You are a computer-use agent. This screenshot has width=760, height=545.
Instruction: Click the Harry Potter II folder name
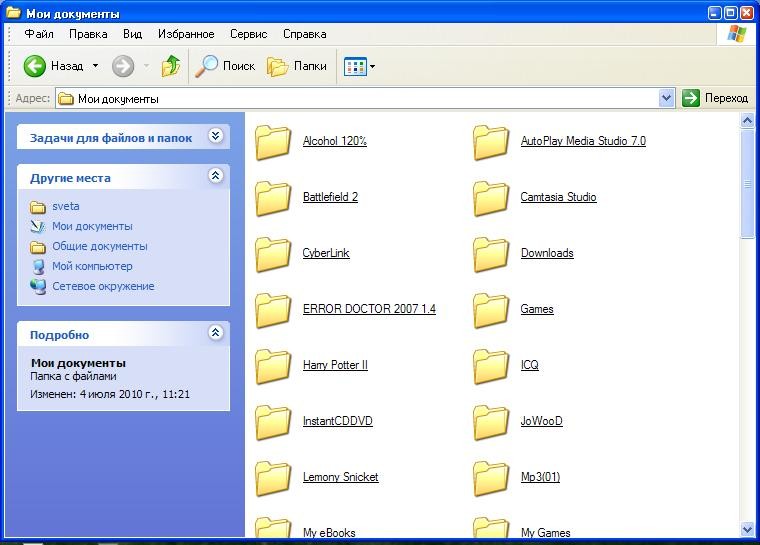pos(335,365)
